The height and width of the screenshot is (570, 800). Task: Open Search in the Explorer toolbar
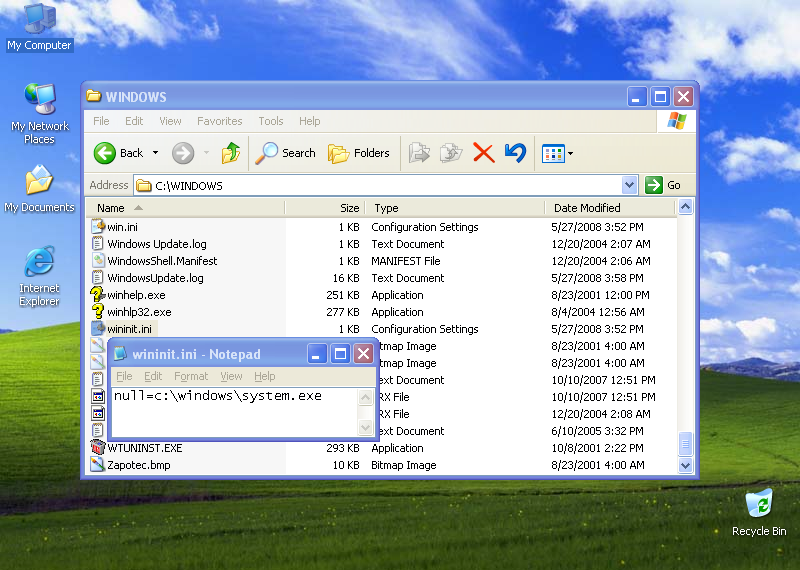pyautogui.click(x=286, y=153)
